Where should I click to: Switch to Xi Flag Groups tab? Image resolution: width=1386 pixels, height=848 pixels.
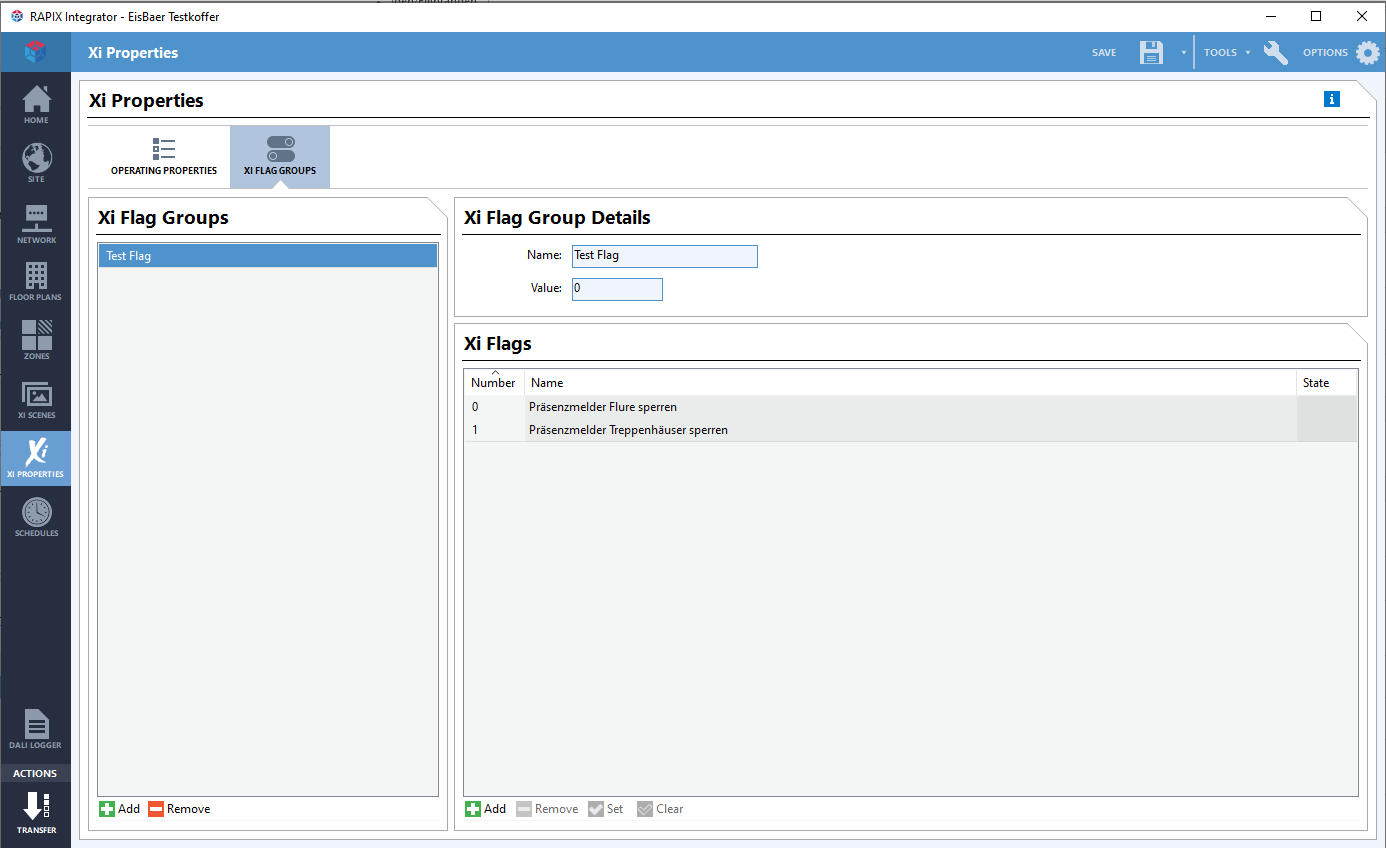(x=280, y=157)
